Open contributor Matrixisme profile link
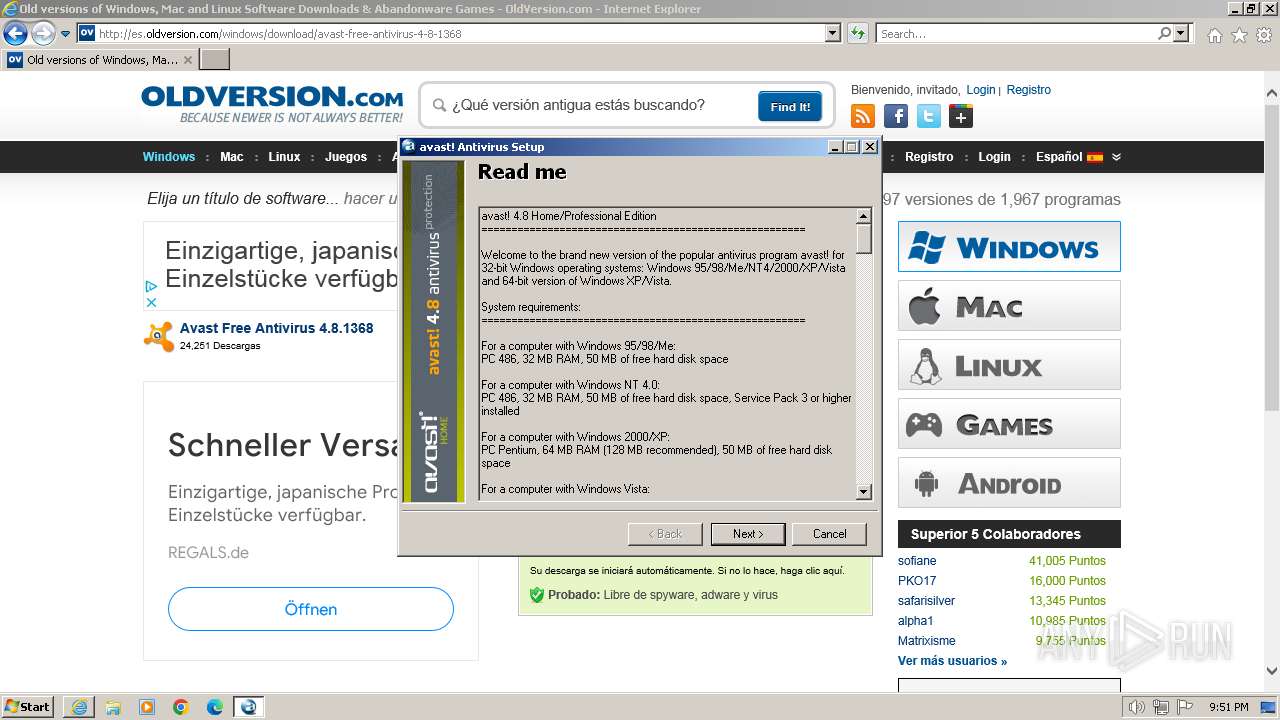The height and width of the screenshot is (720, 1280). (926, 641)
